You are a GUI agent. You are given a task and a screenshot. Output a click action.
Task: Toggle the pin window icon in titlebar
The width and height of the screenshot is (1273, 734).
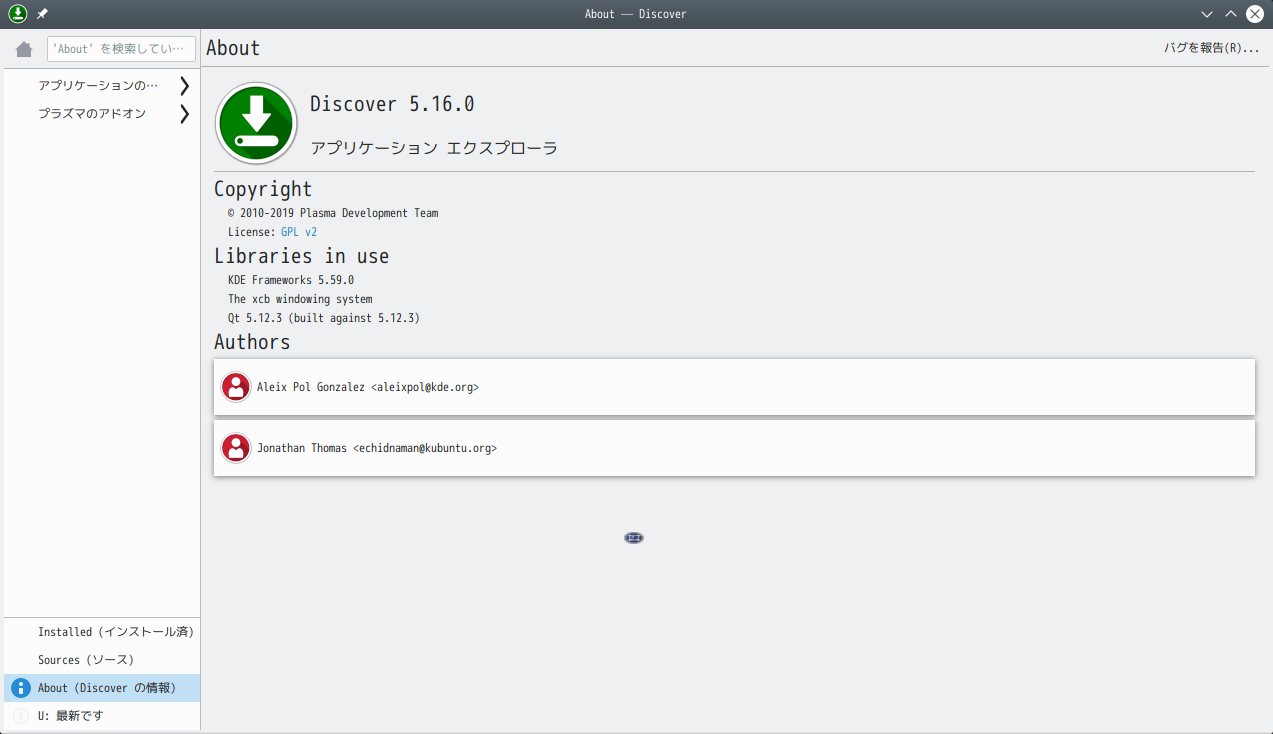(42, 14)
